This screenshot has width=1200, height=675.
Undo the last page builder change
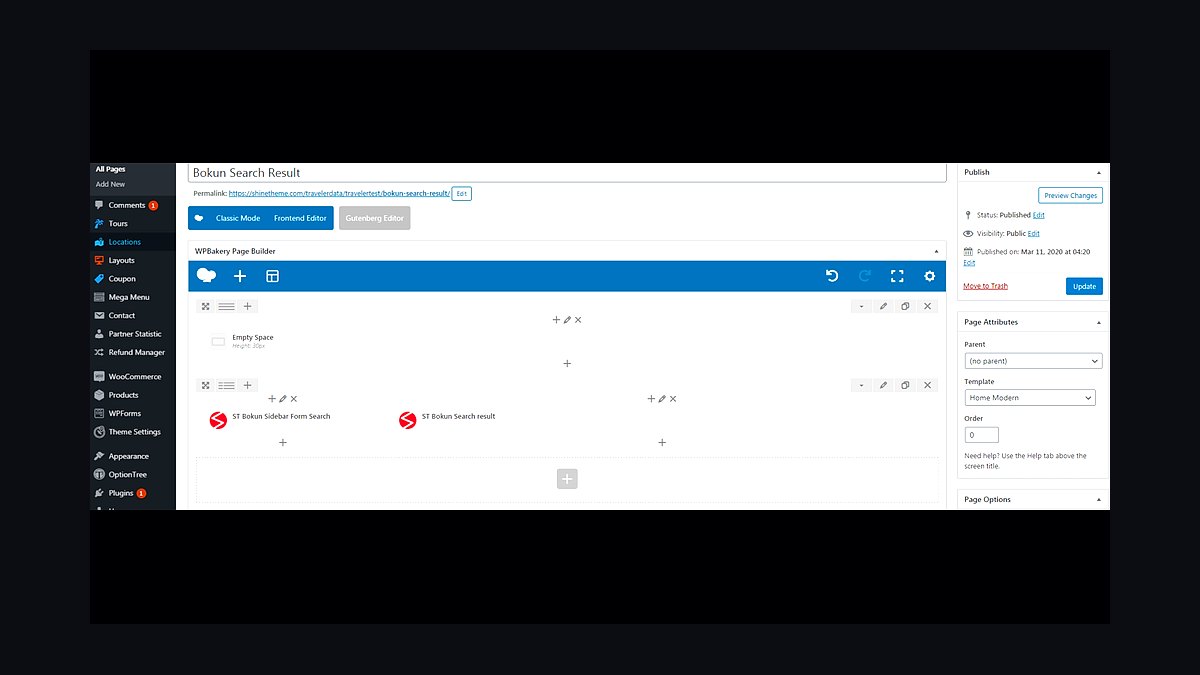831,276
